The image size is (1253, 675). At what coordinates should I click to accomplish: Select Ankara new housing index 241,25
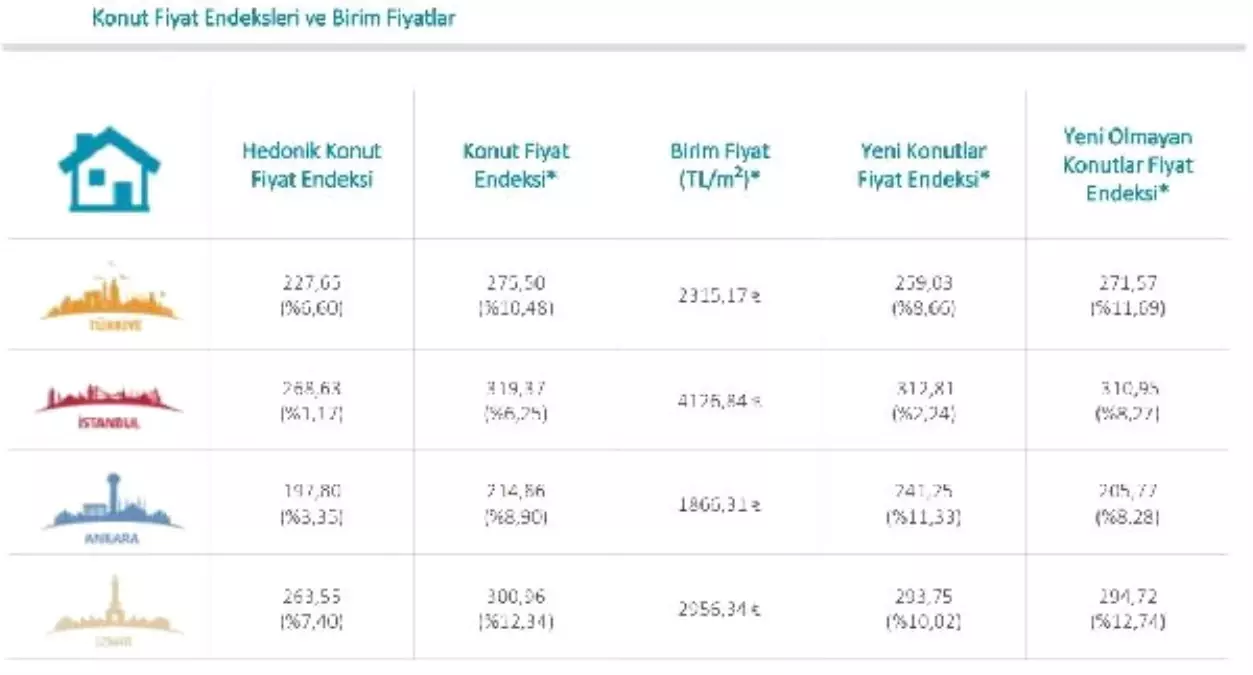point(923,494)
